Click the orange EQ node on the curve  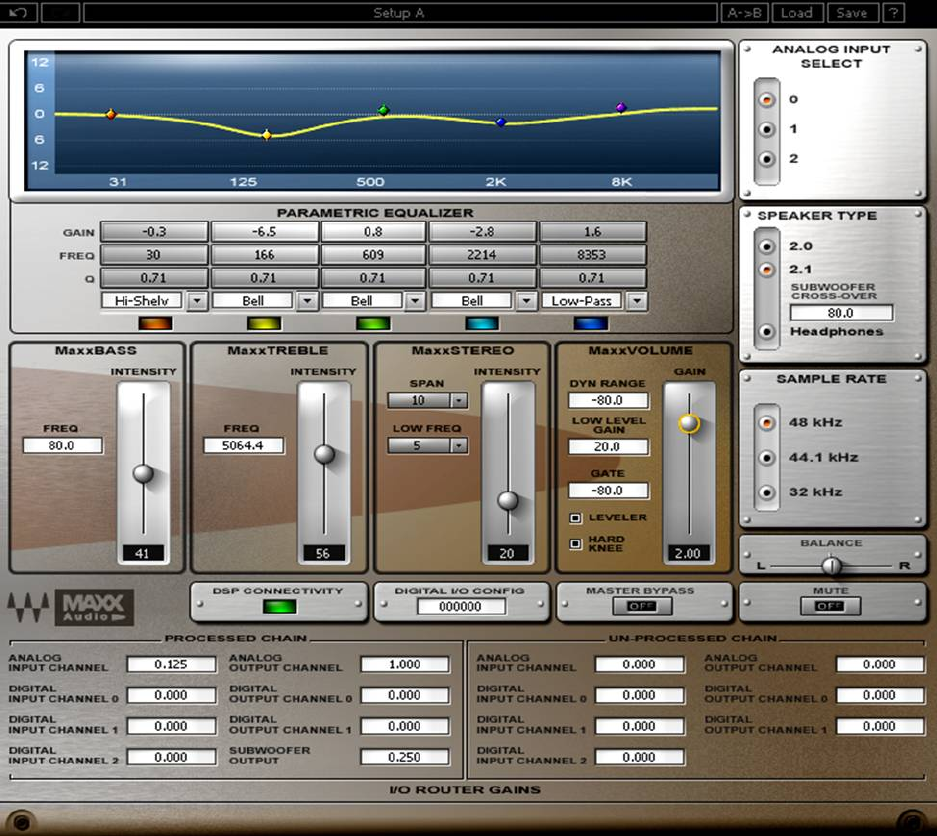click(x=111, y=115)
